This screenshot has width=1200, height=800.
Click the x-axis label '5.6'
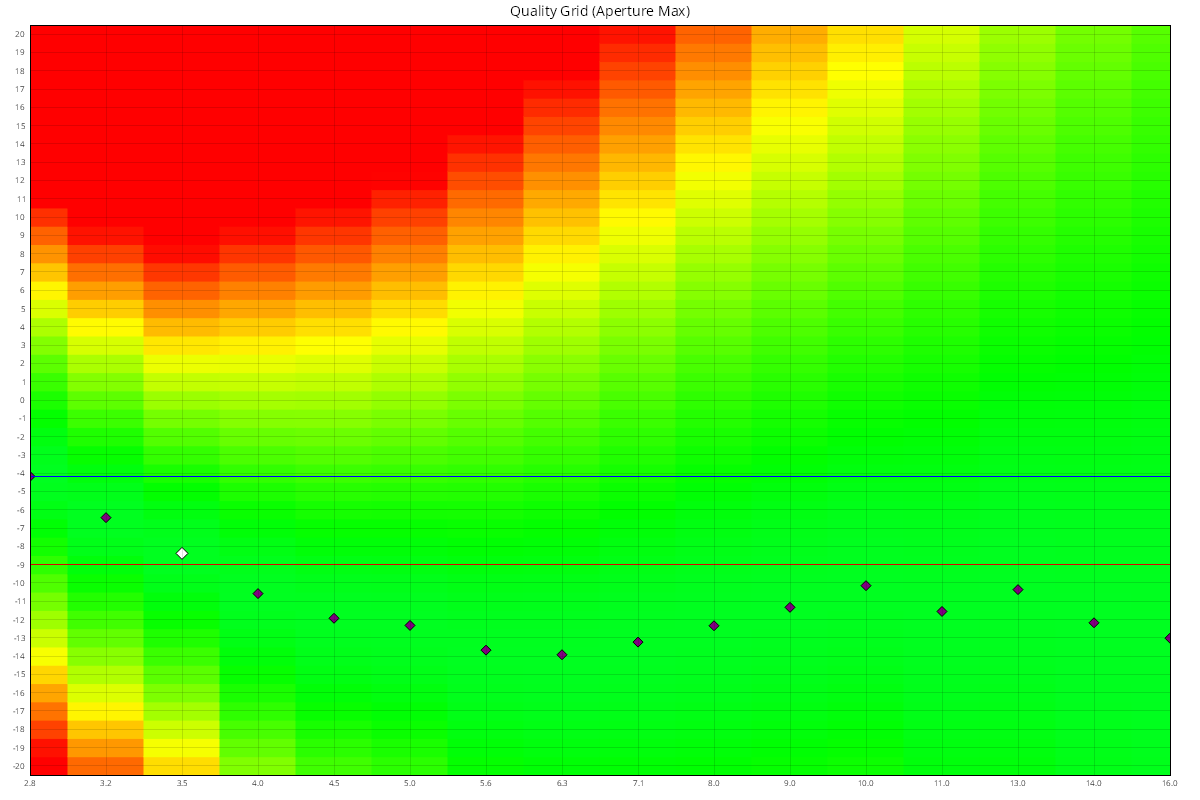pyautogui.click(x=486, y=783)
